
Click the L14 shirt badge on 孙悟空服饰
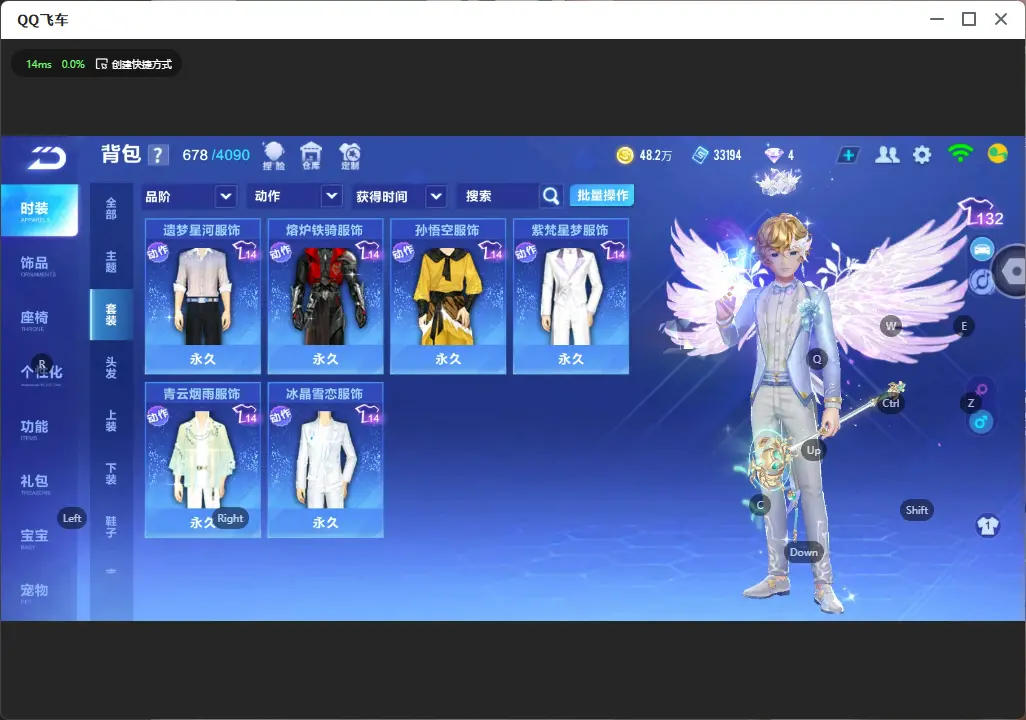[x=490, y=251]
